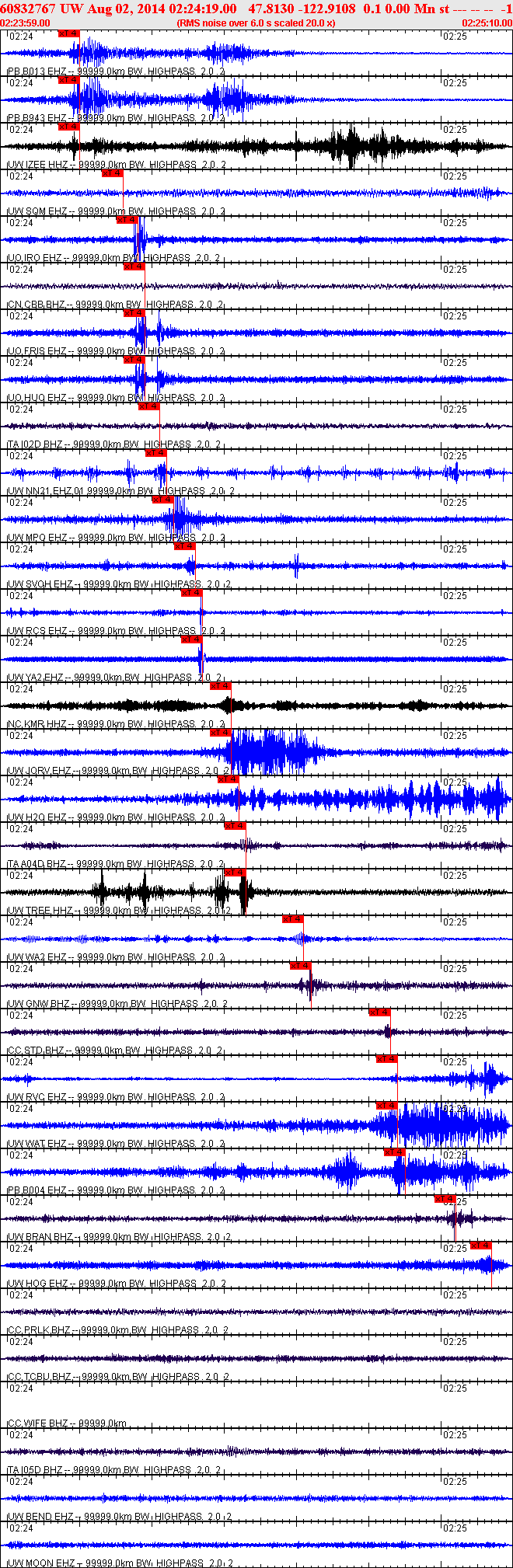
Task: Select the 'CC WIFE BHZ' station label
Action: 38,1423
